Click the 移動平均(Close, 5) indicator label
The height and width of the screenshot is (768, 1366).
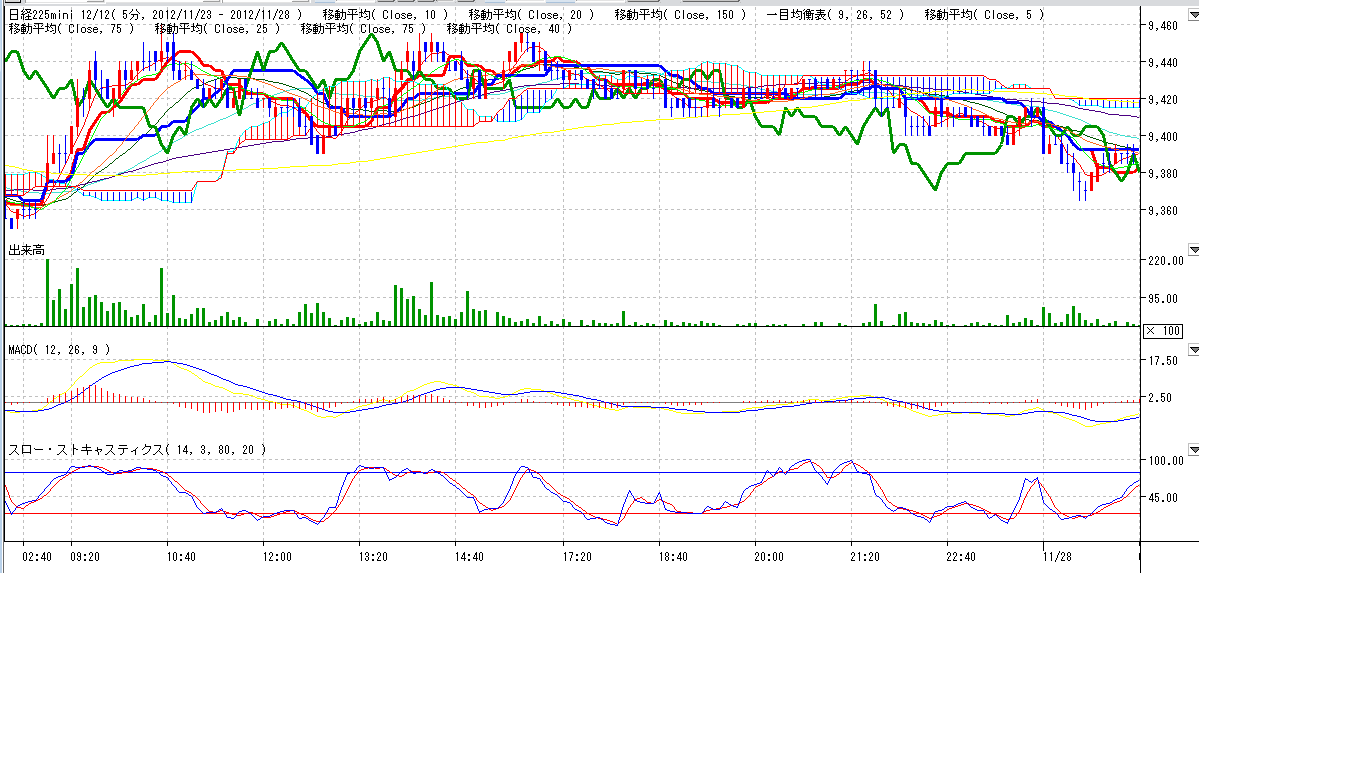pos(984,14)
